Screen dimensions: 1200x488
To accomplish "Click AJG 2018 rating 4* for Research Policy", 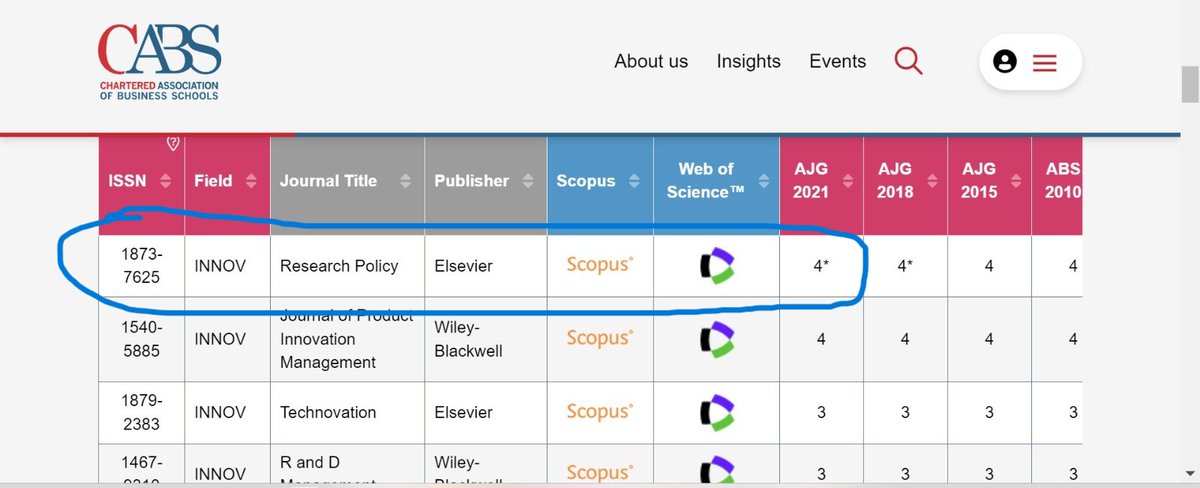I will point(905,266).
